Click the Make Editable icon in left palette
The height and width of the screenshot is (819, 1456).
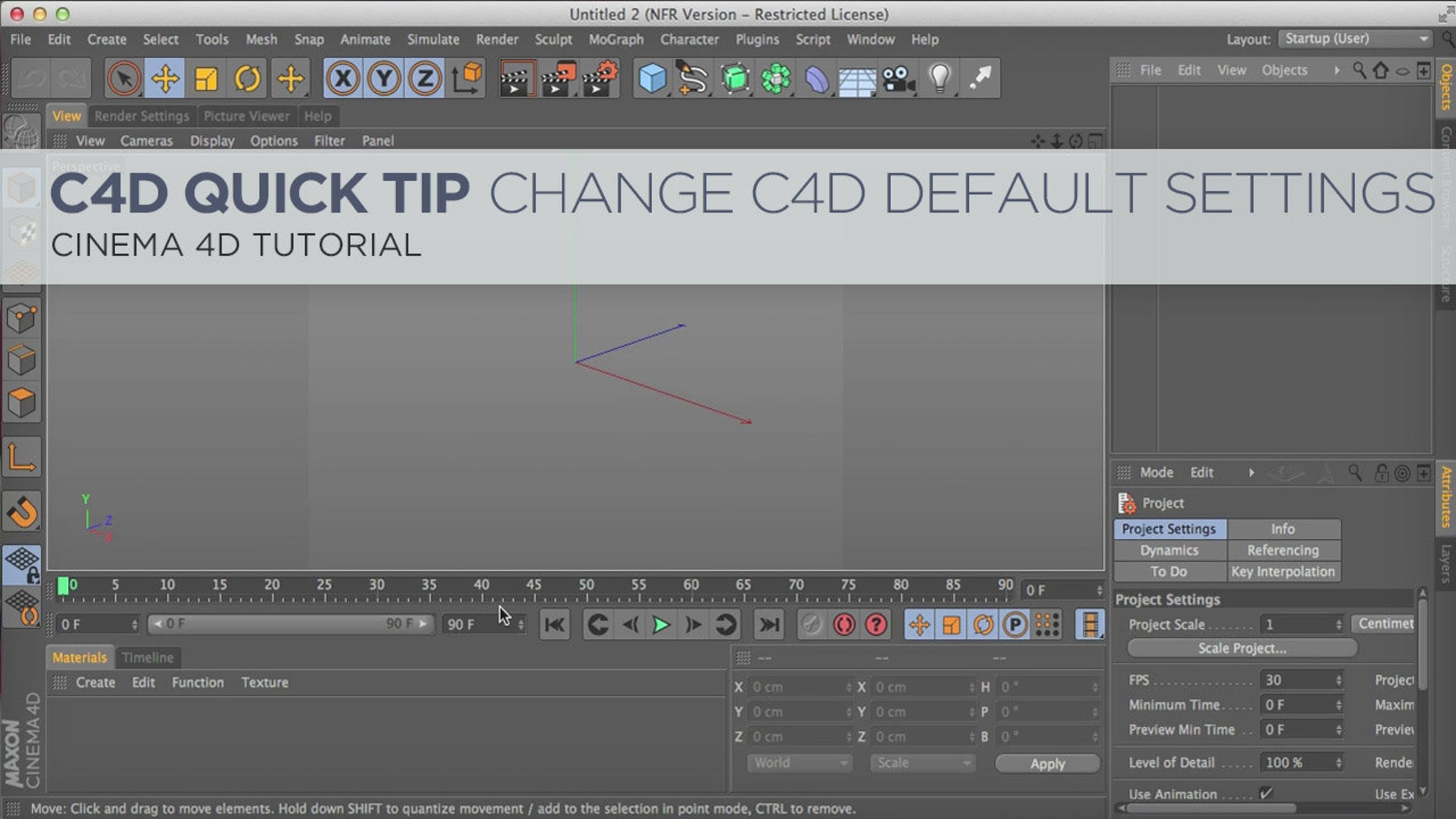pyautogui.click(x=21, y=133)
